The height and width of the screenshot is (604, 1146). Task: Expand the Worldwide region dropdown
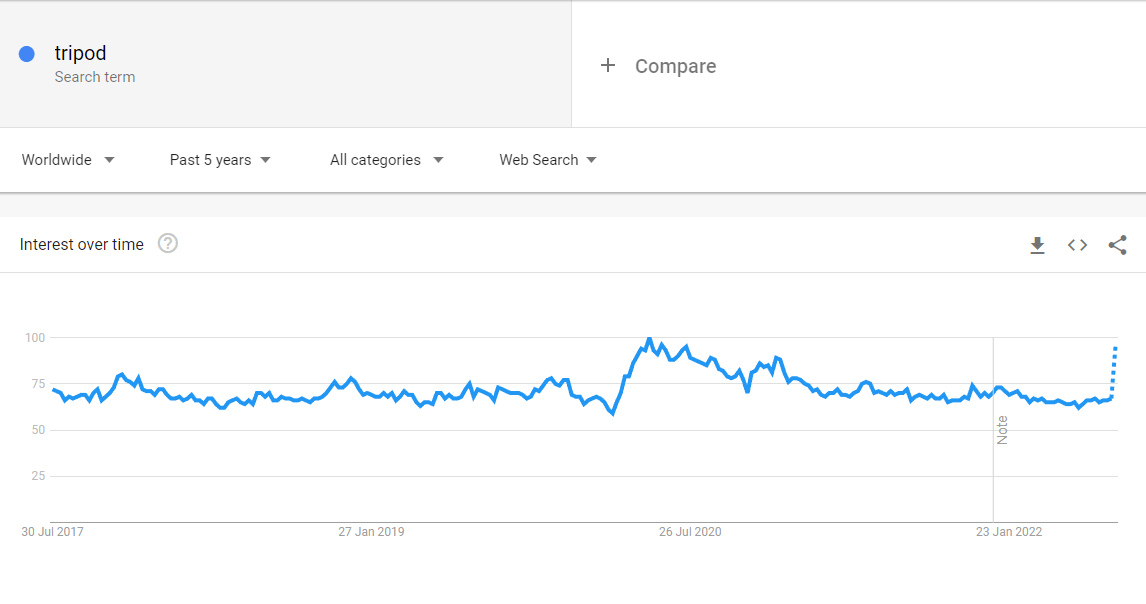tap(68, 160)
